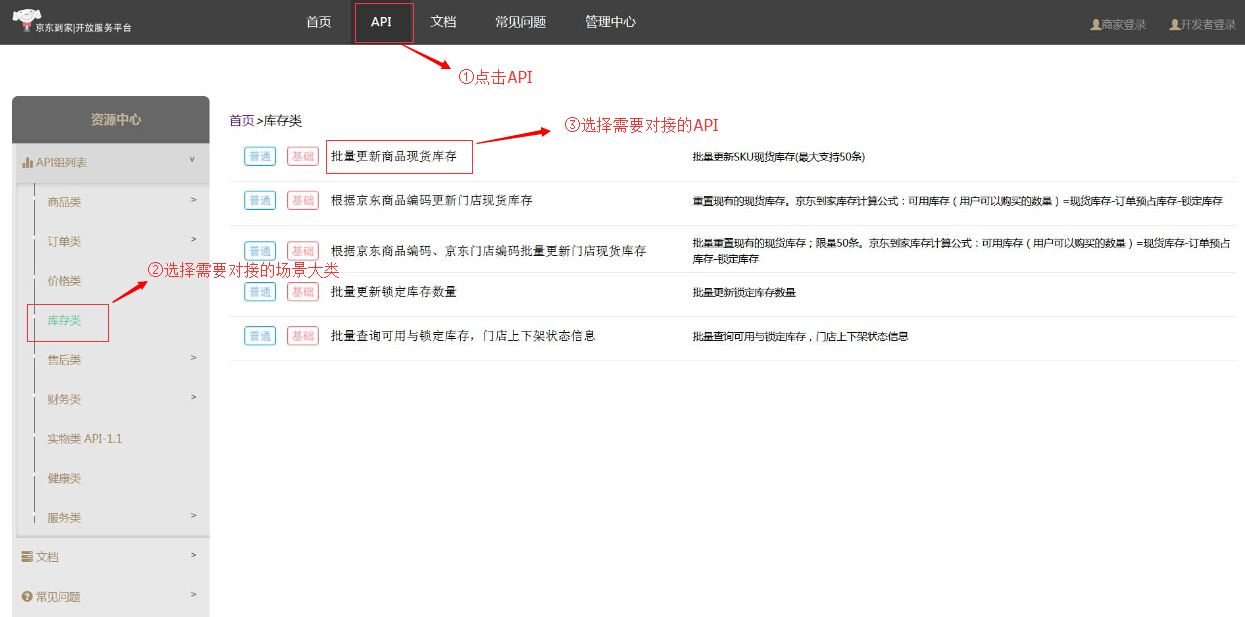Select 实物类 API-1.1 in the sidebar
1245x617 pixels.
coord(85,439)
